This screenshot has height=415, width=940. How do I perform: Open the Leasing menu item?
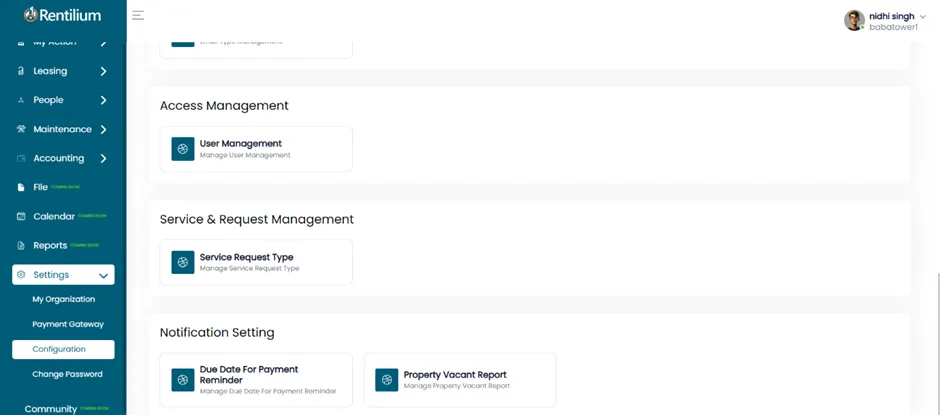coord(63,71)
